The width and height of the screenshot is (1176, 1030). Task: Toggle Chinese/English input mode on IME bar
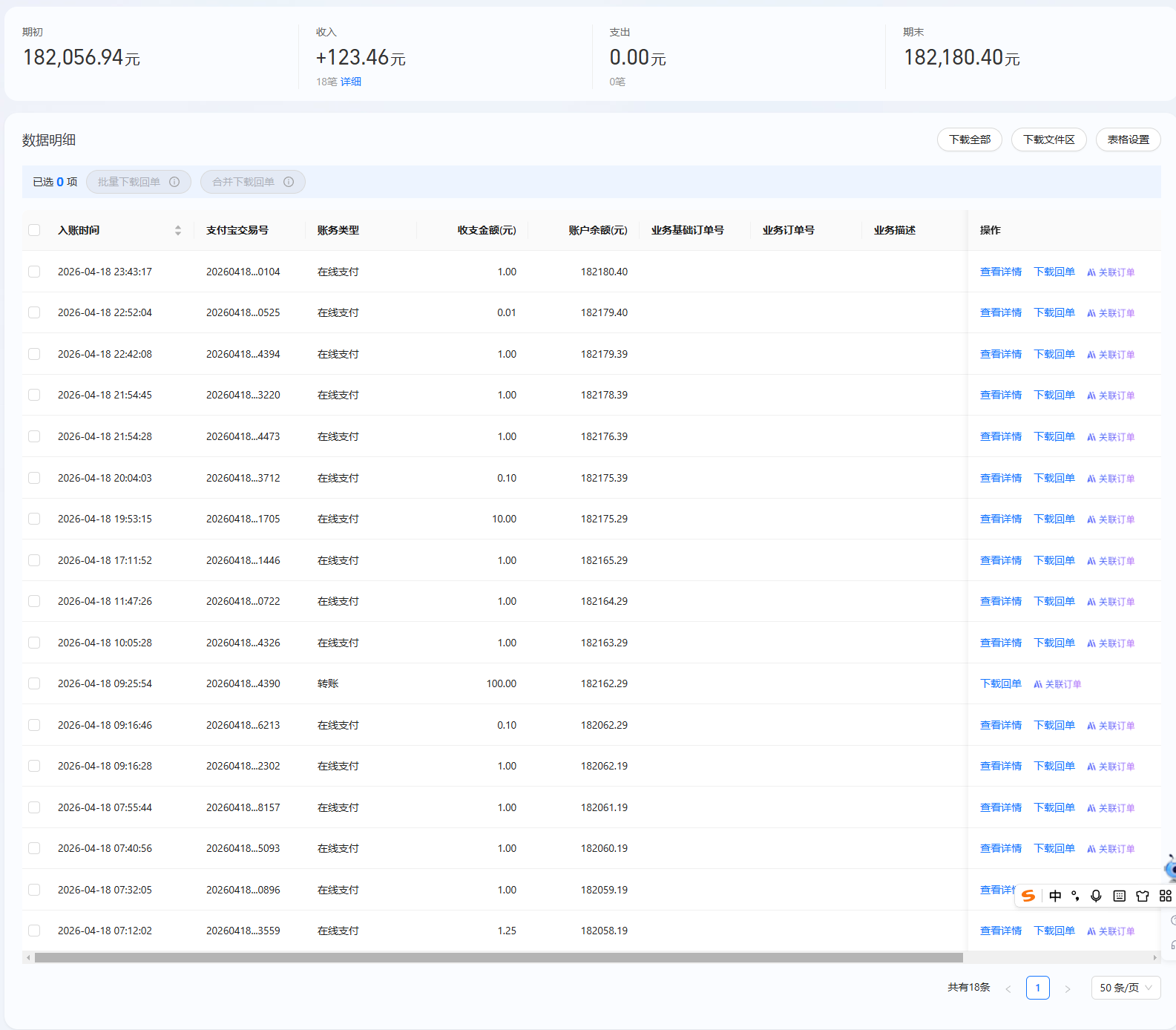[x=1055, y=896]
